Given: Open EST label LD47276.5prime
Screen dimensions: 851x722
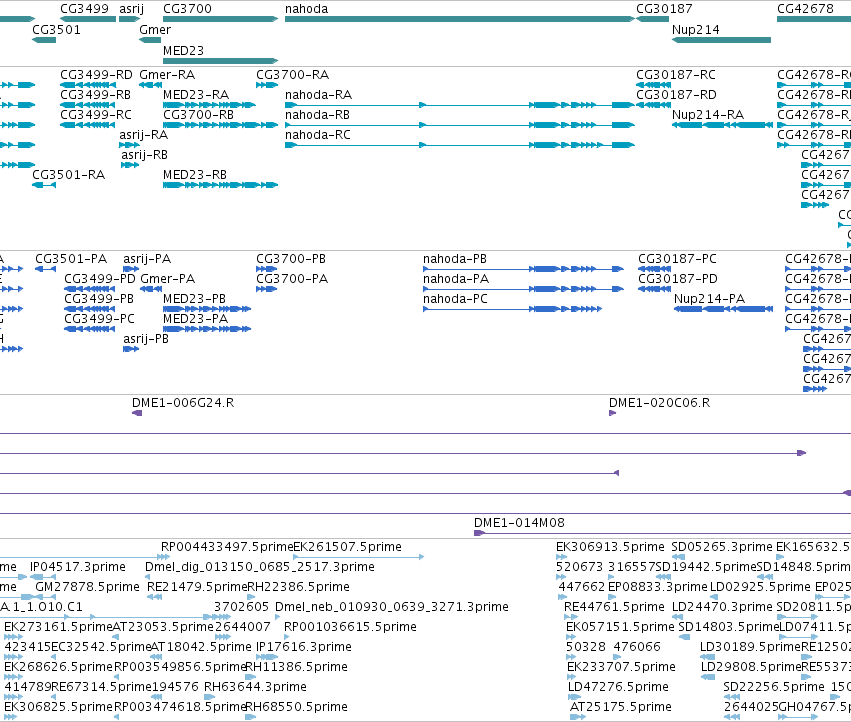Looking at the screenshot, I should (x=618, y=686).
